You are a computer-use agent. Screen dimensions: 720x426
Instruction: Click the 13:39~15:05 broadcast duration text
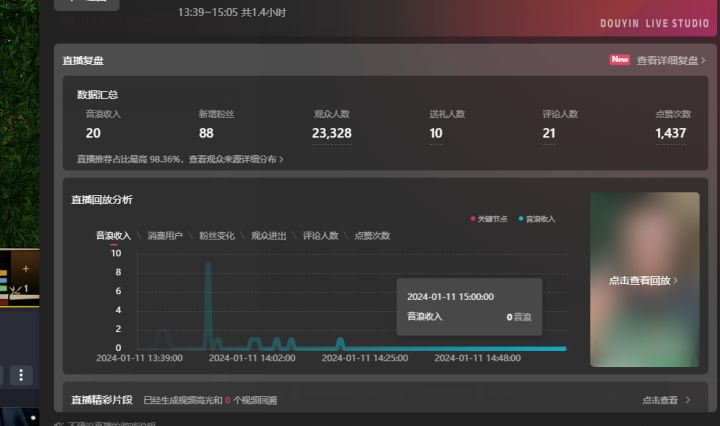pyautogui.click(x=232, y=12)
